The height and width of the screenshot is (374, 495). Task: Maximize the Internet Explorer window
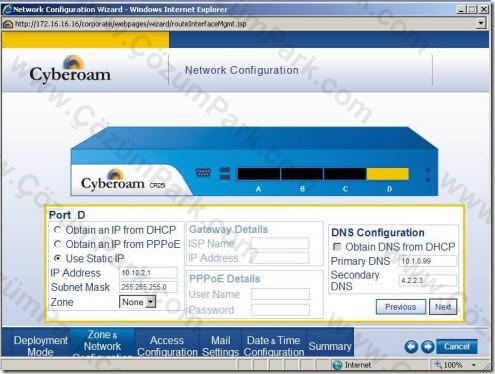point(472,9)
